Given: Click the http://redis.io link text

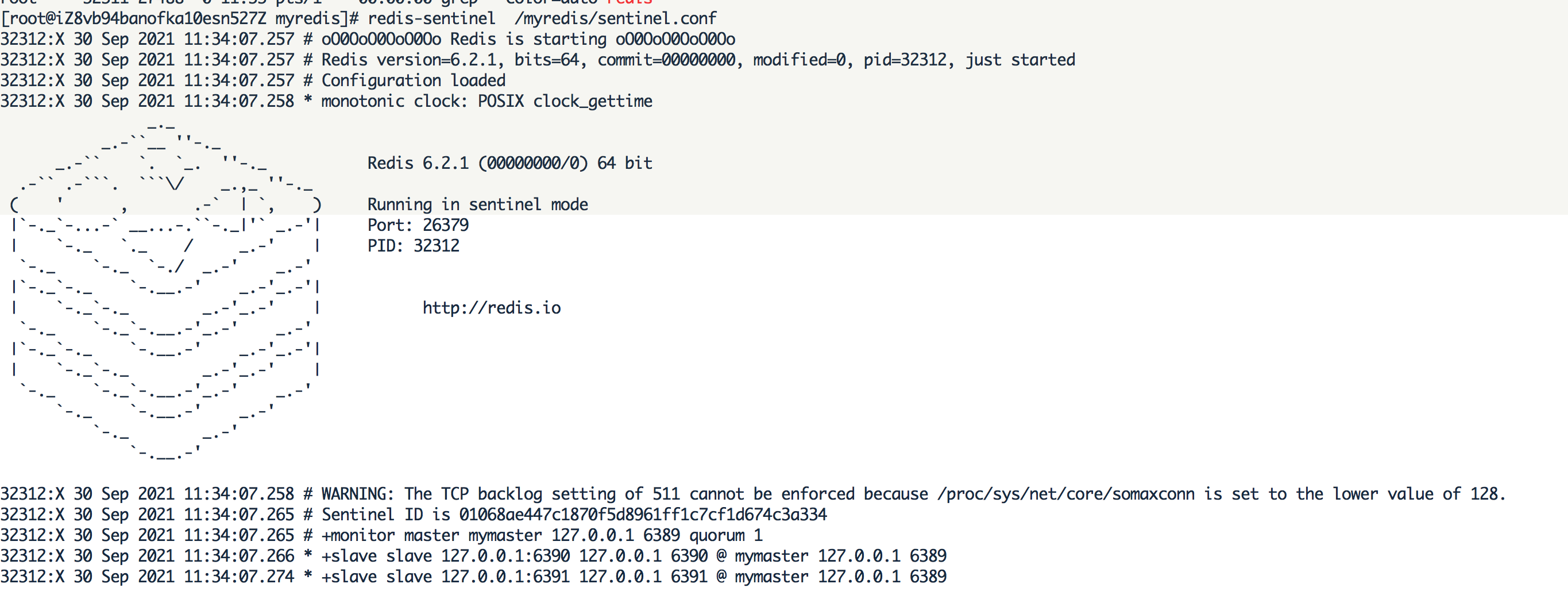Looking at the screenshot, I should coord(492,308).
